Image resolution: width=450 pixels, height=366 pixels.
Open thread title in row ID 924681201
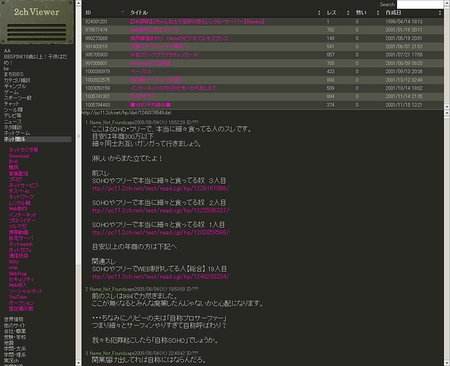point(197,21)
